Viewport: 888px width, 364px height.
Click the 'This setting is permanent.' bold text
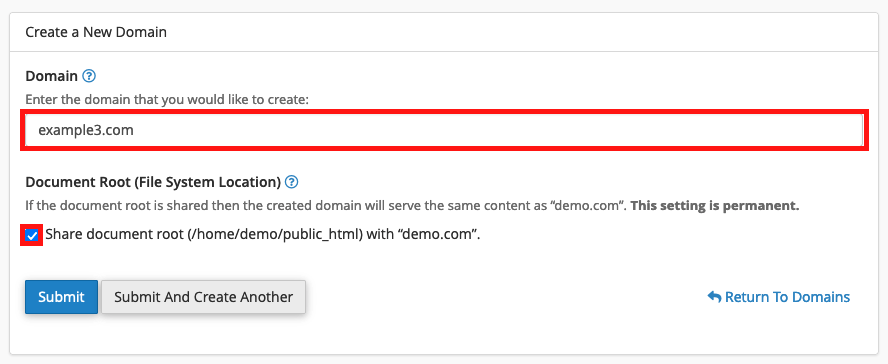(x=715, y=205)
